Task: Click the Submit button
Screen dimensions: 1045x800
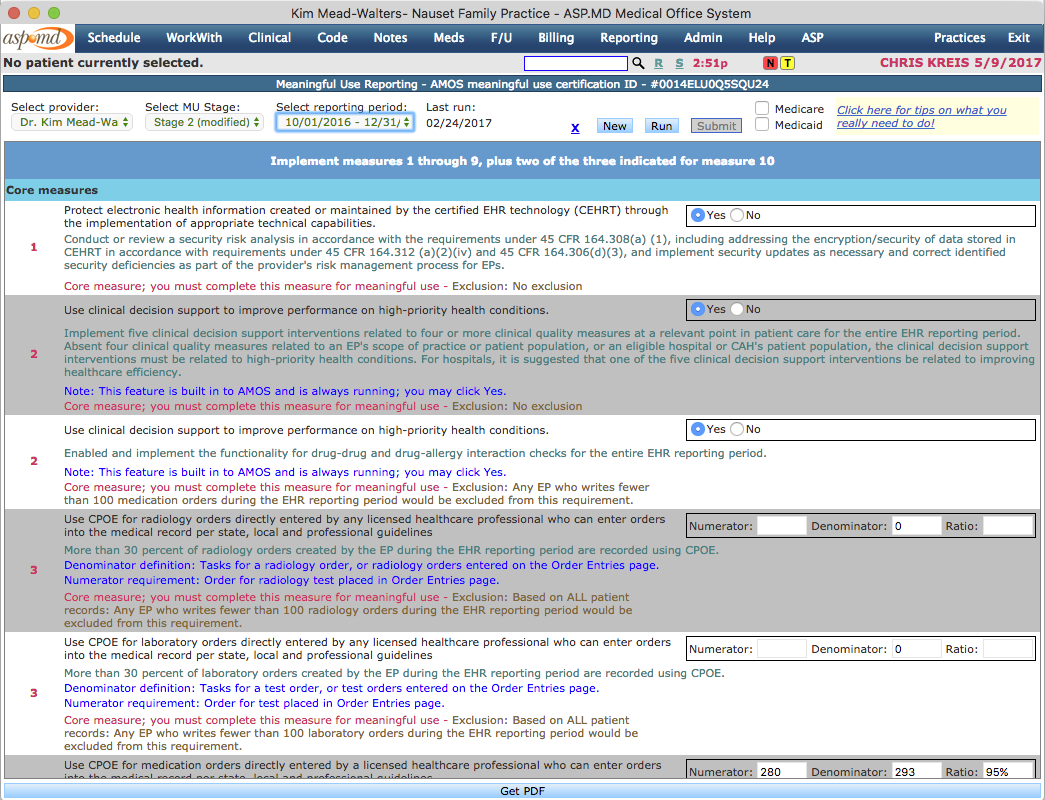Action: (716, 126)
